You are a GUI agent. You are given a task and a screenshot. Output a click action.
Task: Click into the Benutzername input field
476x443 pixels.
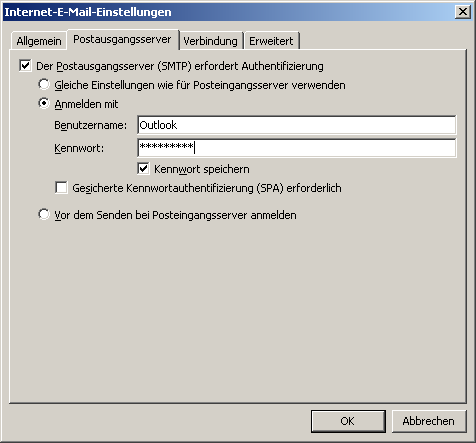click(x=296, y=125)
